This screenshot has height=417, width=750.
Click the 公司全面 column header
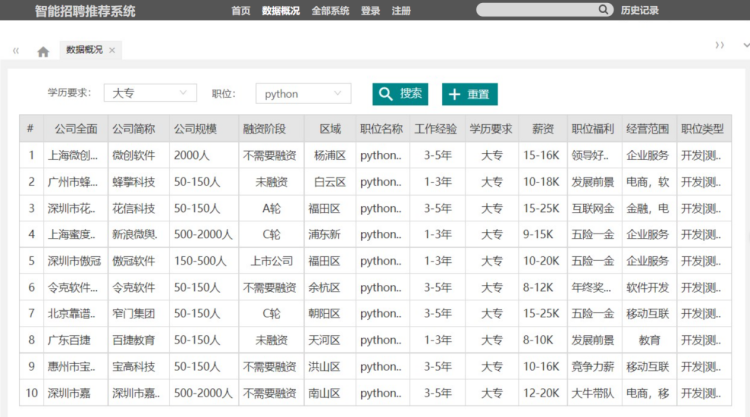(x=76, y=129)
